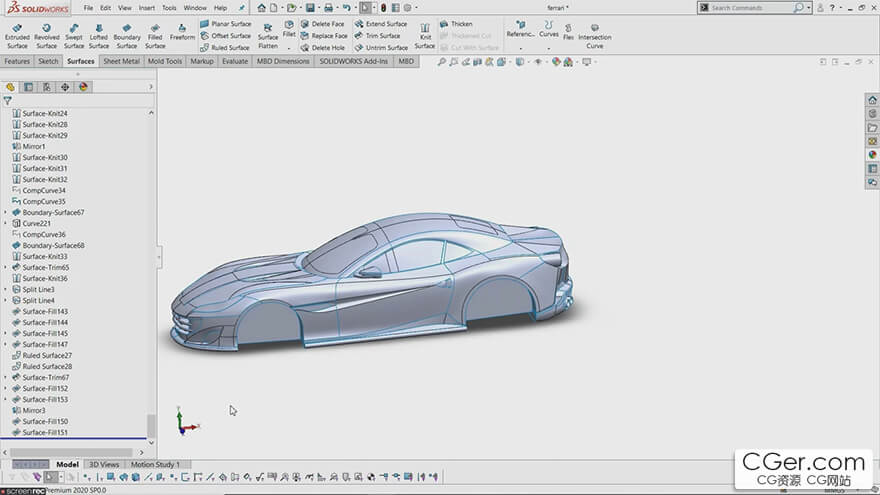The height and width of the screenshot is (495, 880).
Task: Select the Freeform tool
Action: [x=182, y=32]
